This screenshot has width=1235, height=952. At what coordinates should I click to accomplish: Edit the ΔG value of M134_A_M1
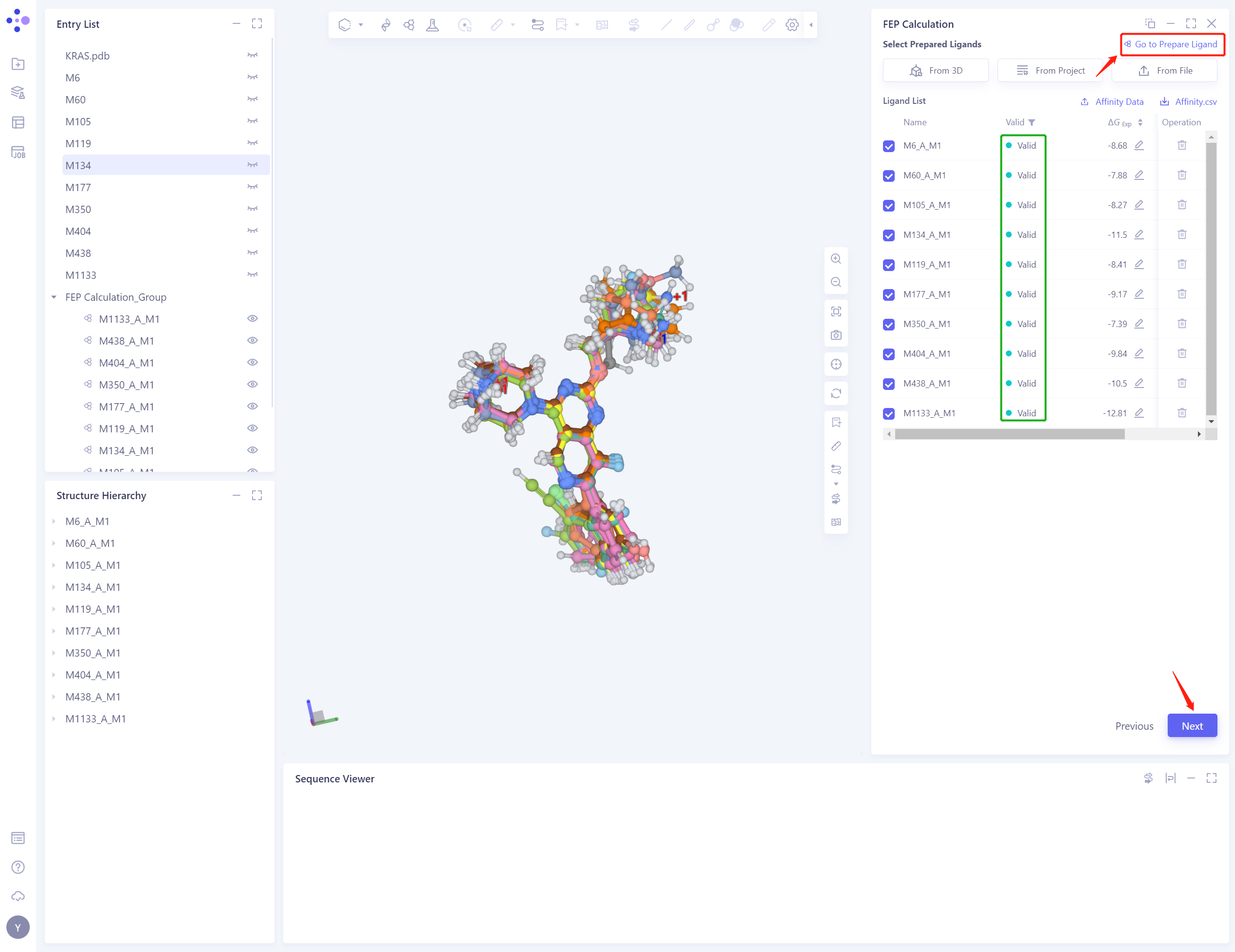pos(1139,234)
